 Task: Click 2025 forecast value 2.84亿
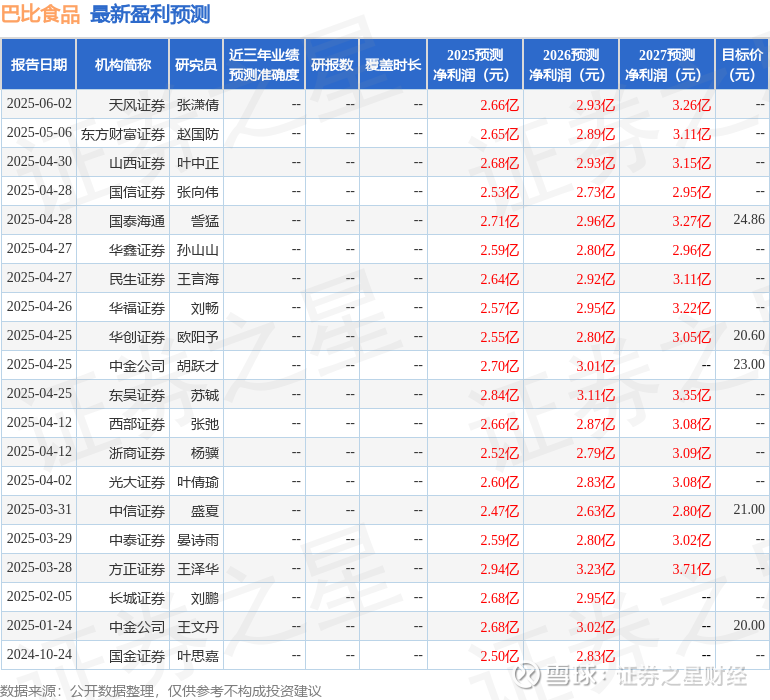coord(499,395)
